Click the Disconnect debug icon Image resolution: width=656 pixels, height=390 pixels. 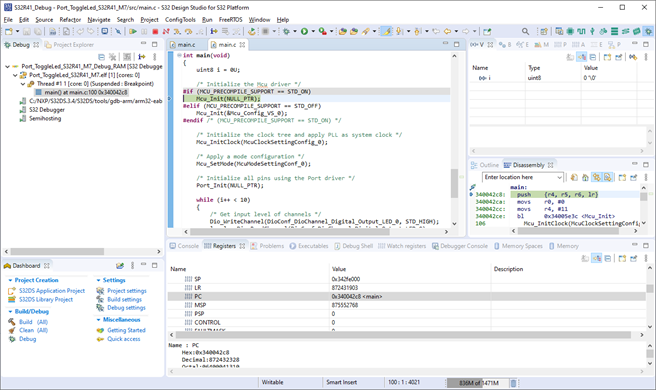coord(166,31)
